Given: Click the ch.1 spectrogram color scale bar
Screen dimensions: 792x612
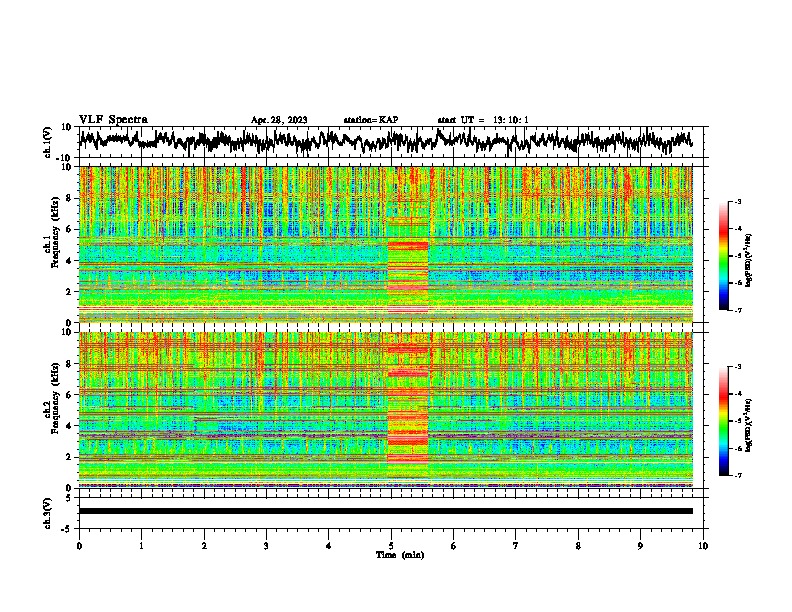Looking at the screenshot, I should [x=723, y=256].
